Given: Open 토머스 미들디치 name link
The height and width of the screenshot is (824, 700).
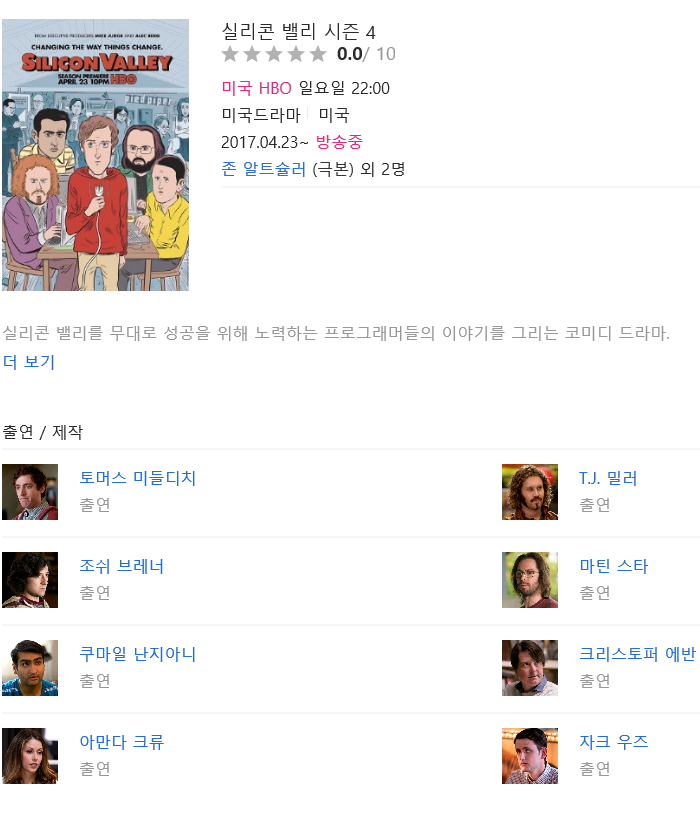Looking at the screenshot, I should tap(138, 478).
